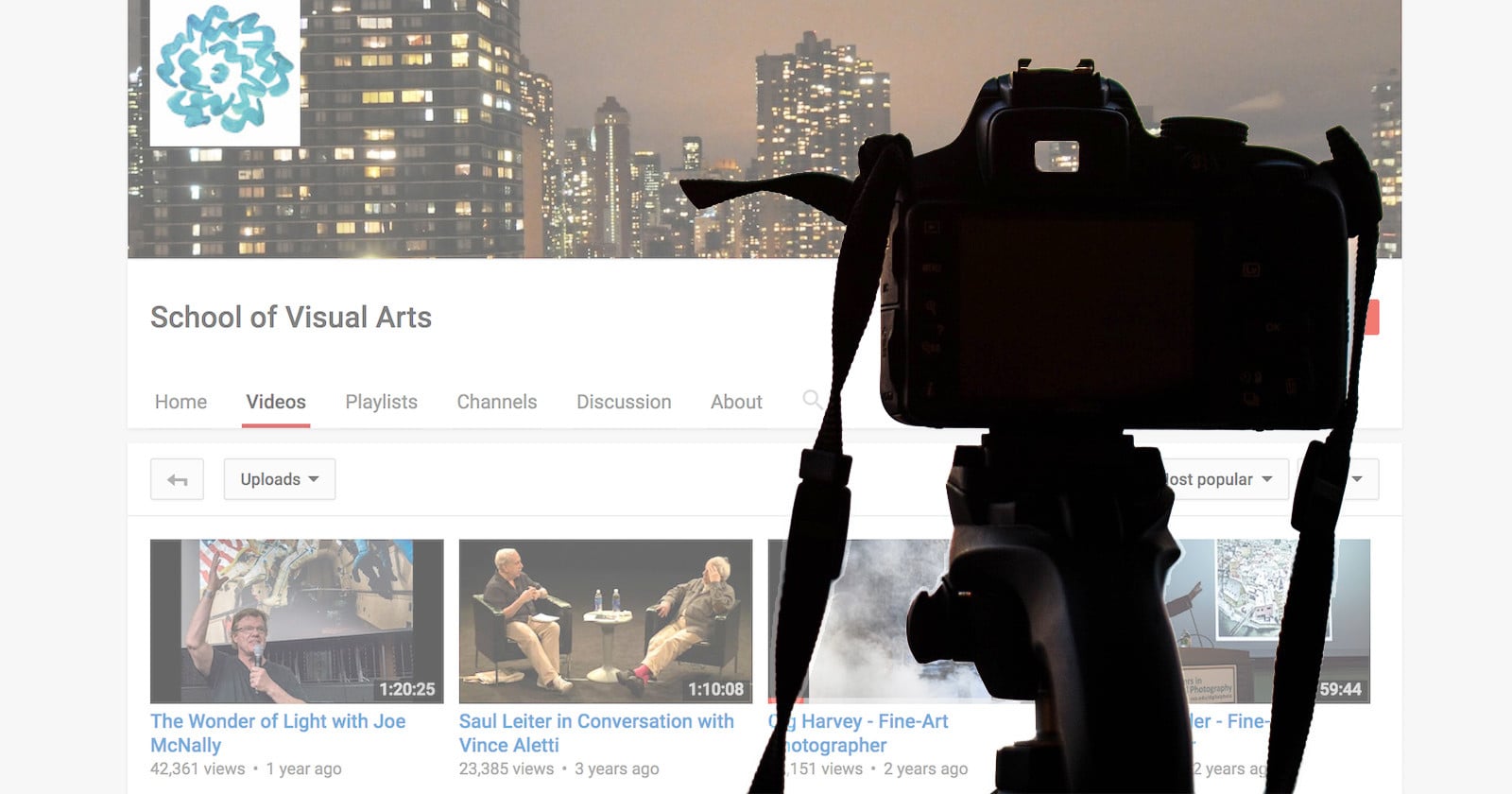Image resolution: width=1512 pixels, height=794 pixels.
Task: Play the Saul Leiter conversation thumbnail
Action: (606, 621)
